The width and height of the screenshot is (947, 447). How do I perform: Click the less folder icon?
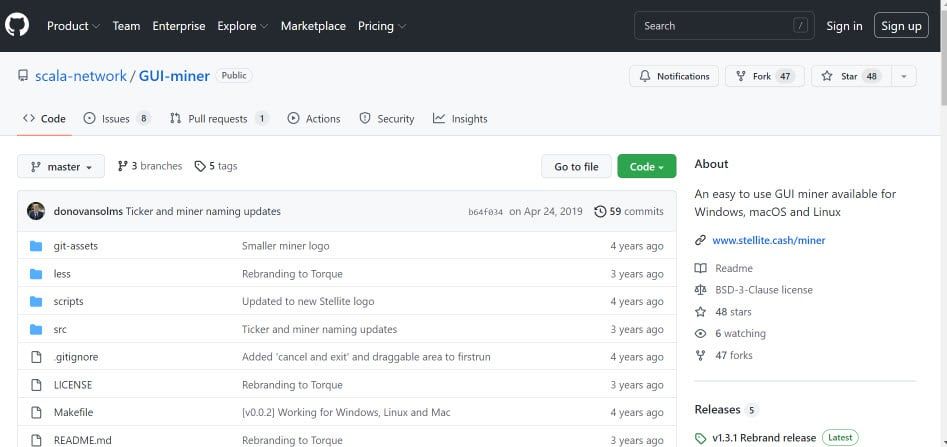pos(36,274)
